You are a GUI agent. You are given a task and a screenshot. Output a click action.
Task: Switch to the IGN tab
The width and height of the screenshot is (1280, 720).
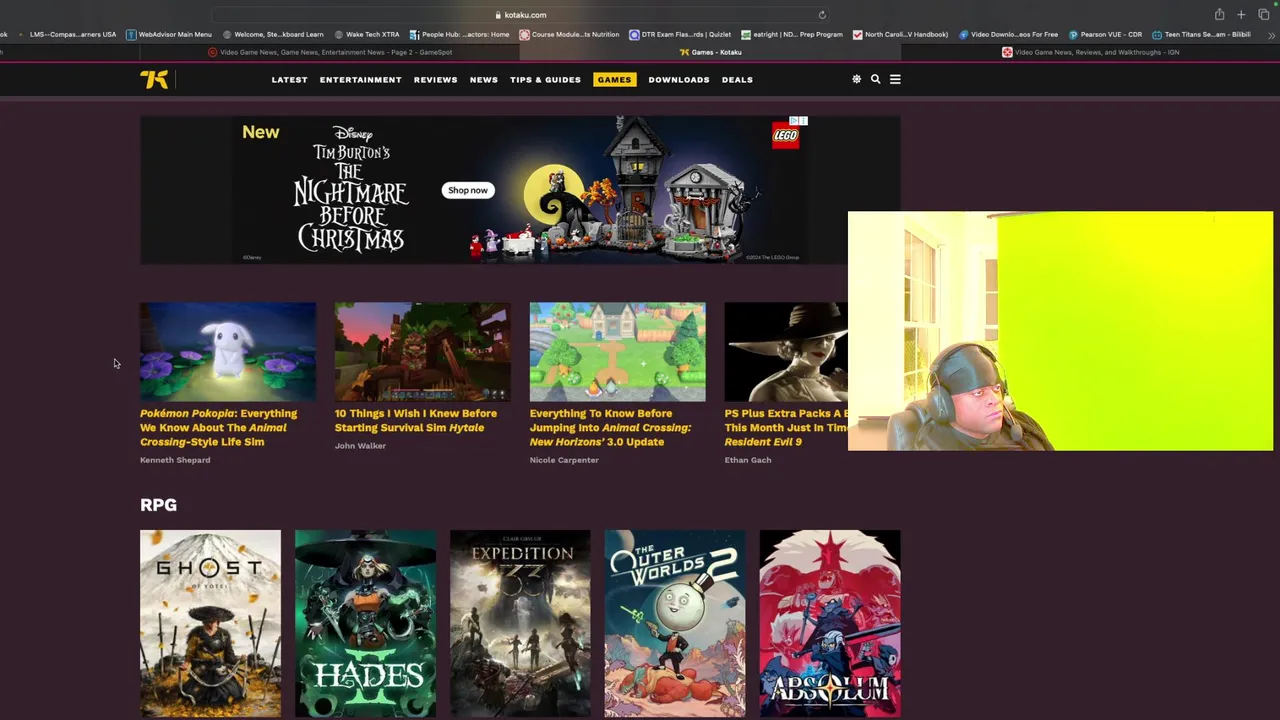pyautogui.click(x=1090, y=52)
